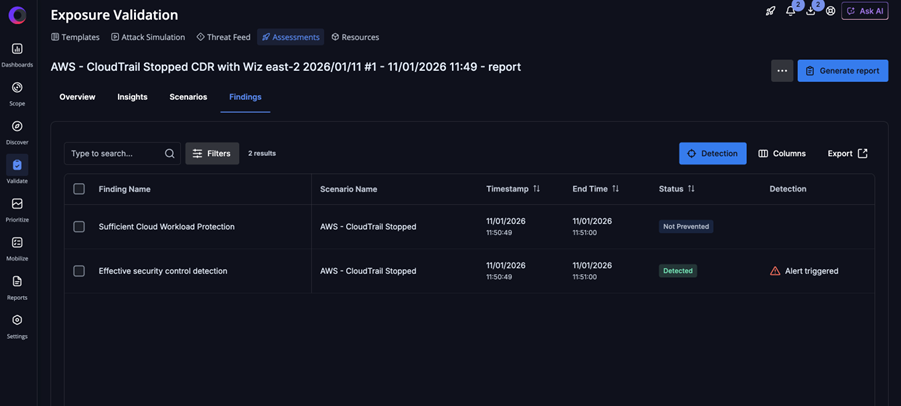
Task: Open the Filters dropdown
Action: coord(212,153)
